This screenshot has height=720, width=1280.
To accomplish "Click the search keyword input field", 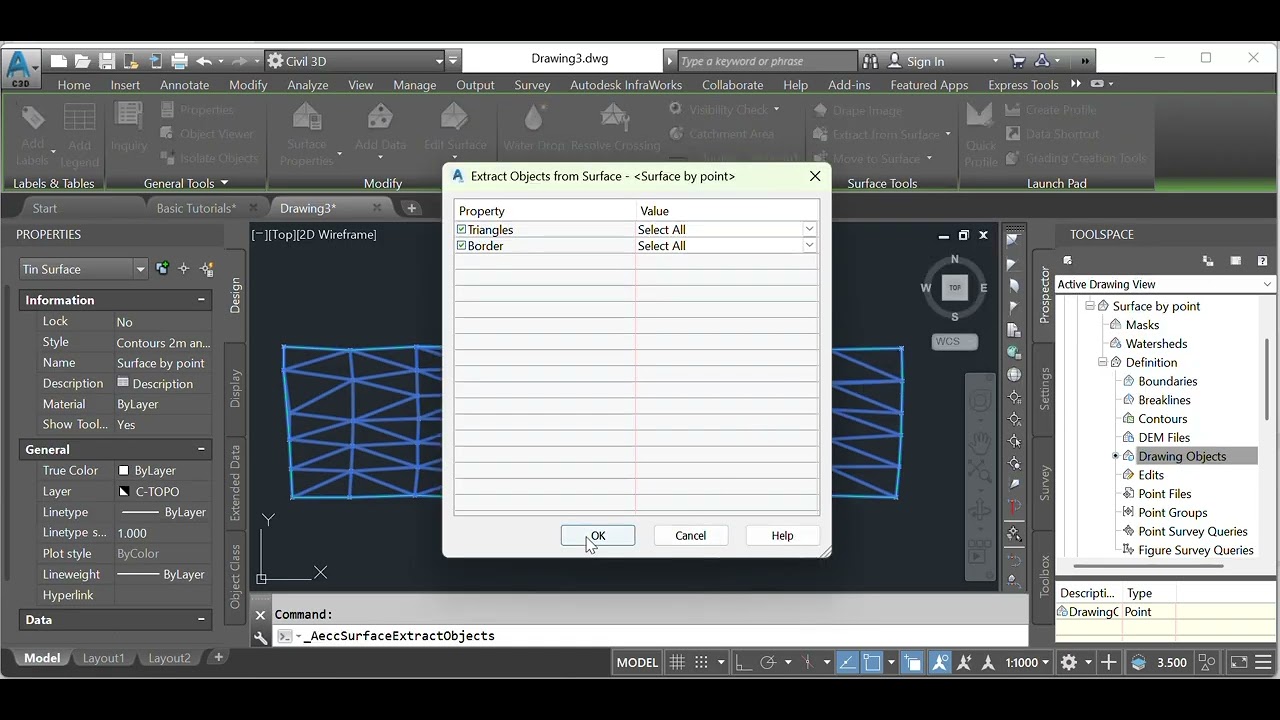I will click(x=766, y=61).
